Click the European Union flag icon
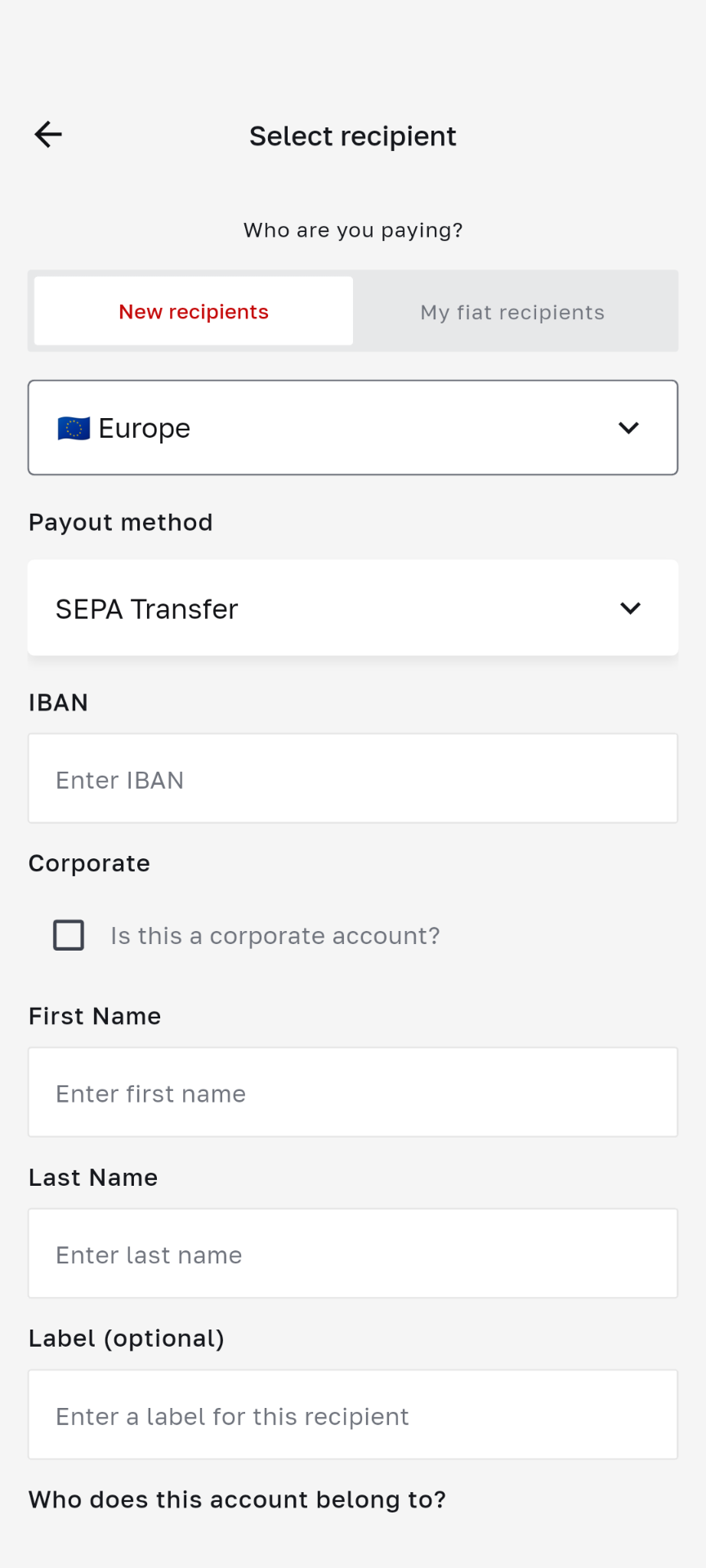 point(74,428)
